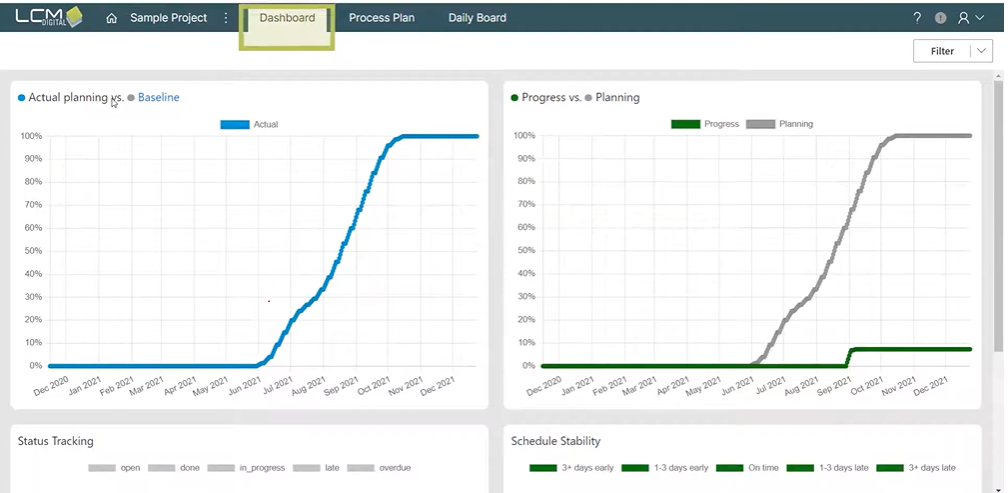Hide the Planning series in legend
The height and width of the screenshot is (493, 1008).
778,124
